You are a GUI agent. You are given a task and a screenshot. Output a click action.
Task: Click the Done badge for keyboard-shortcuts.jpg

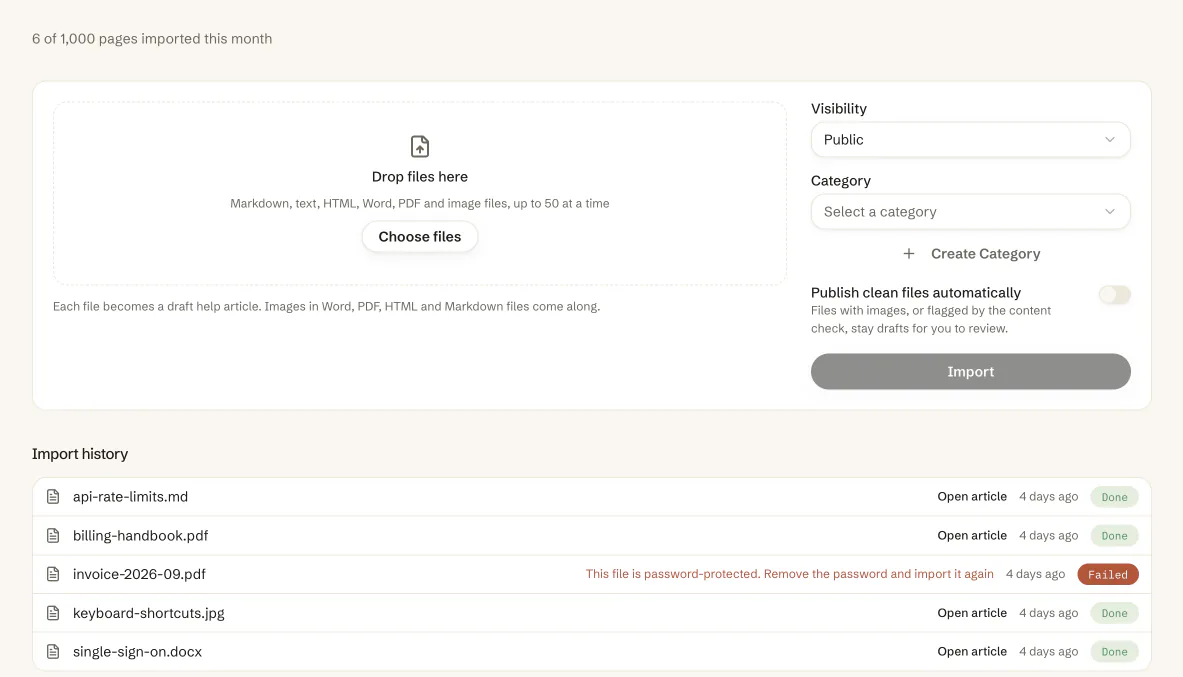(1114, 613)
